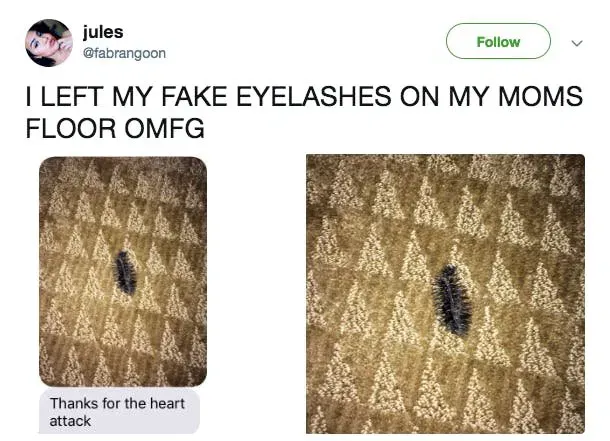Open the display name 'jules'
Image resolution: width=610 pixels, height=441 pixels.
(103, 32)
